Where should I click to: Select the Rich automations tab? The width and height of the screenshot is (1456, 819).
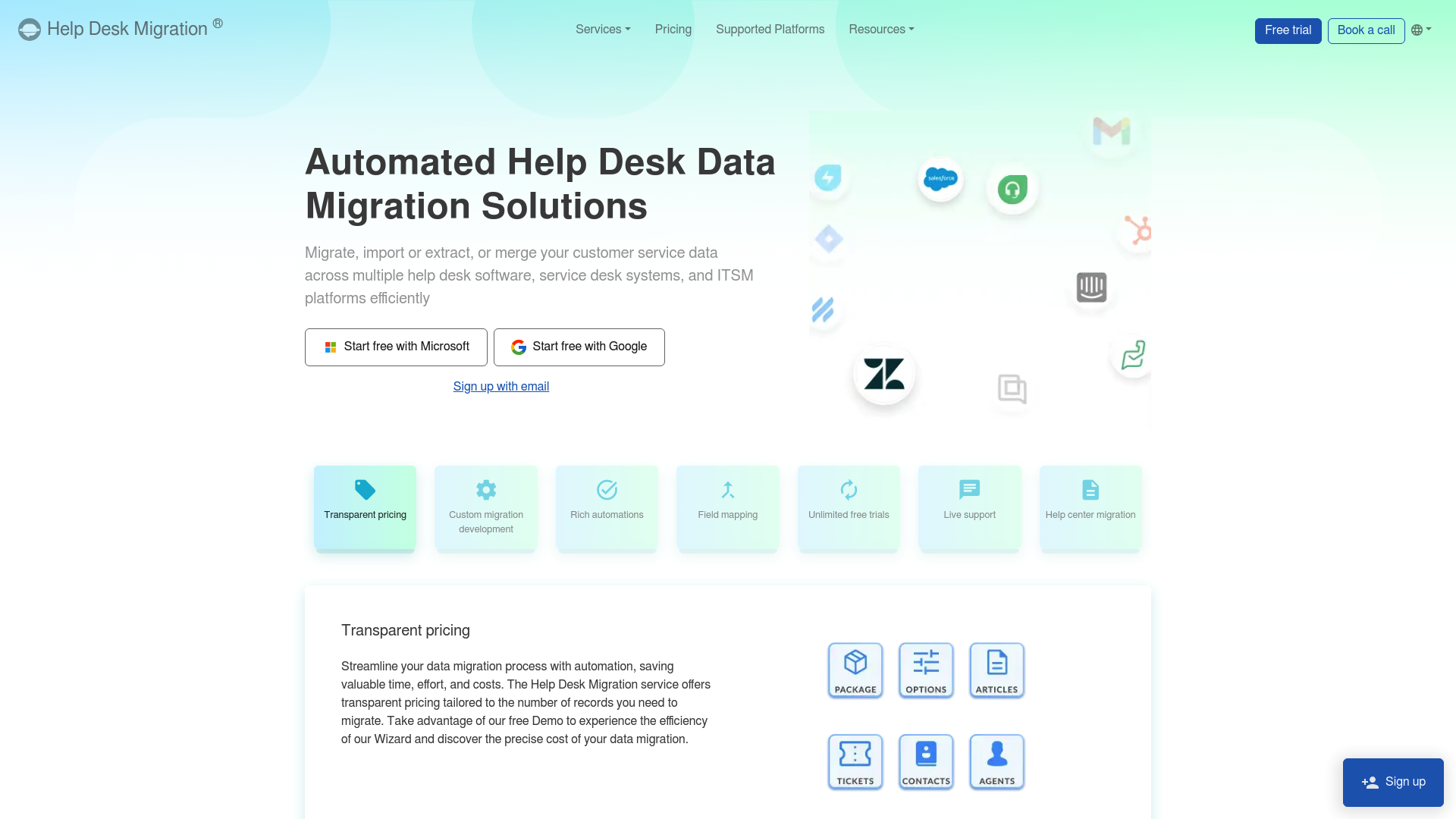click(607, 507)
